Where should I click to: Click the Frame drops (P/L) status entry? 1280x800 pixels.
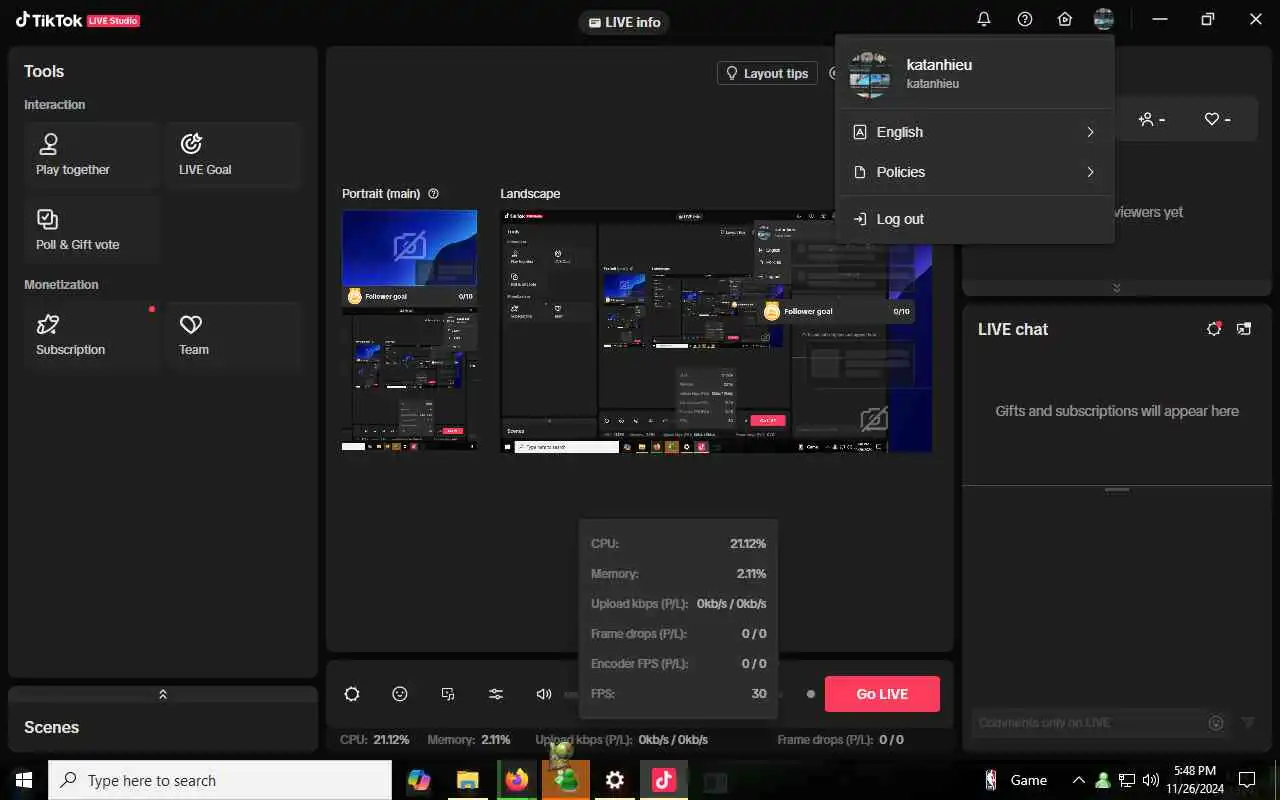pos(841,740)
